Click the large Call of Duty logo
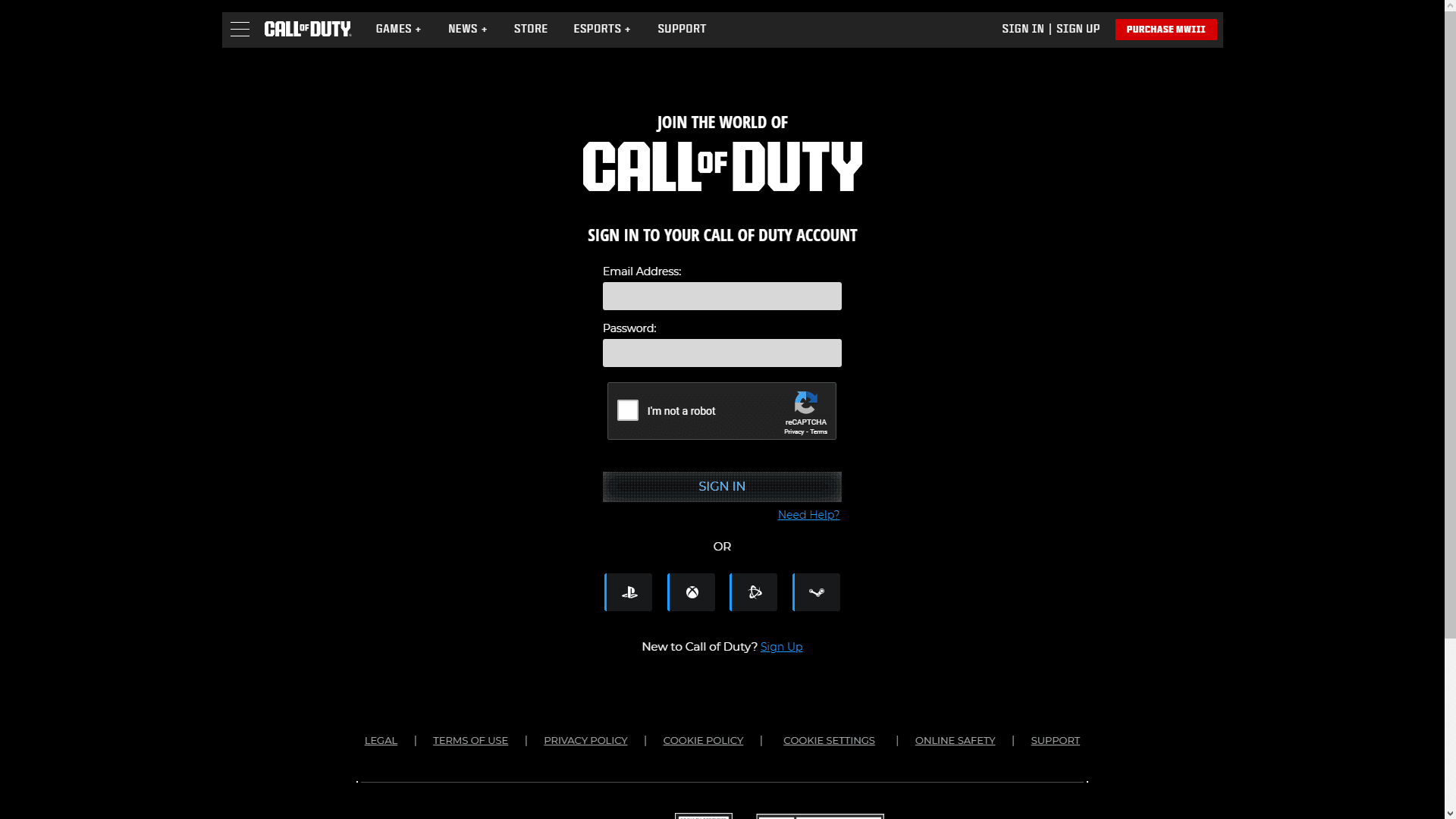Viewport: 1456px width, 819px height. coord(722,165)
